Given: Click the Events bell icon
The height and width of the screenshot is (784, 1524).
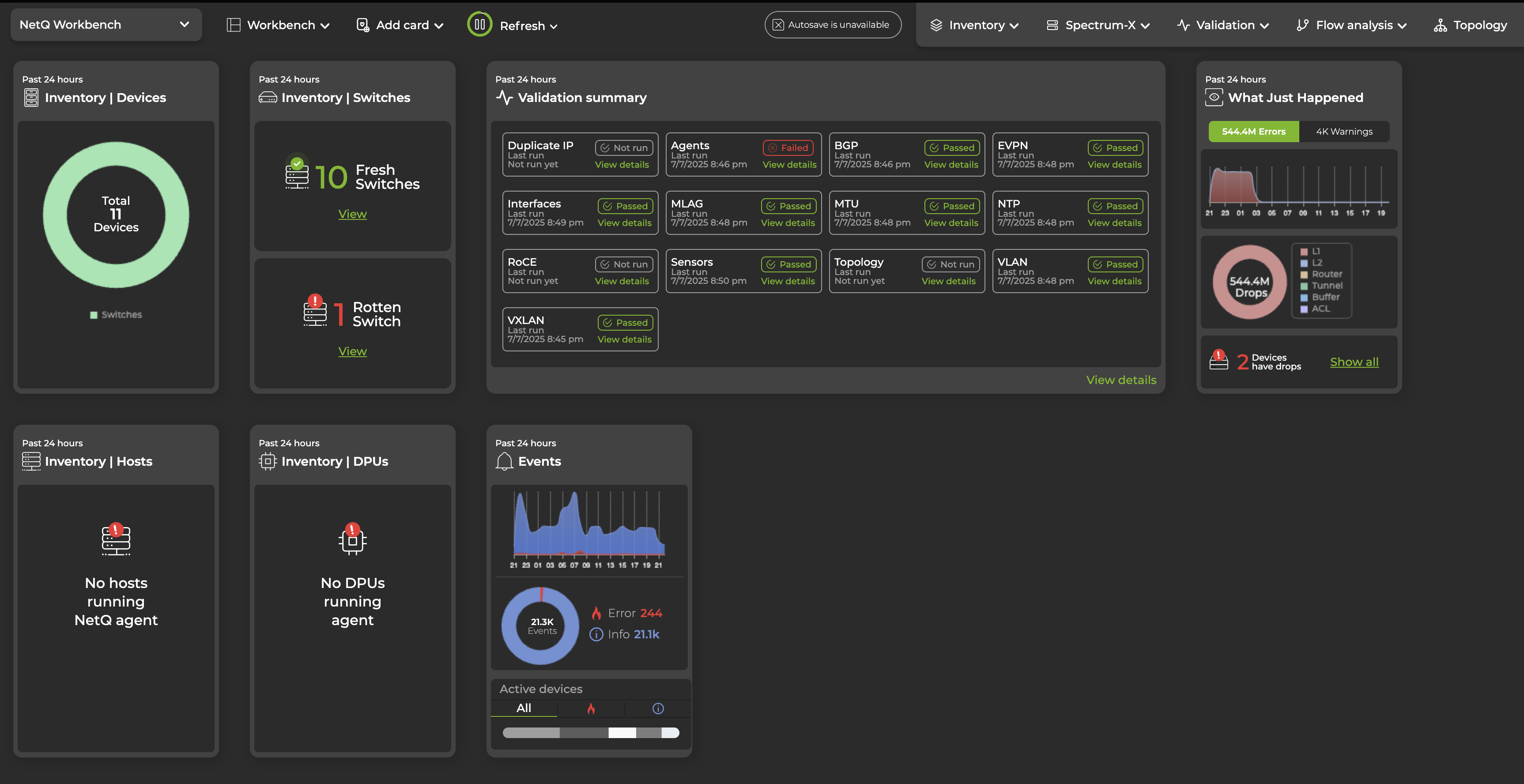Looking at the screenshot, I should pyautogui.click(x=504, y=461).
